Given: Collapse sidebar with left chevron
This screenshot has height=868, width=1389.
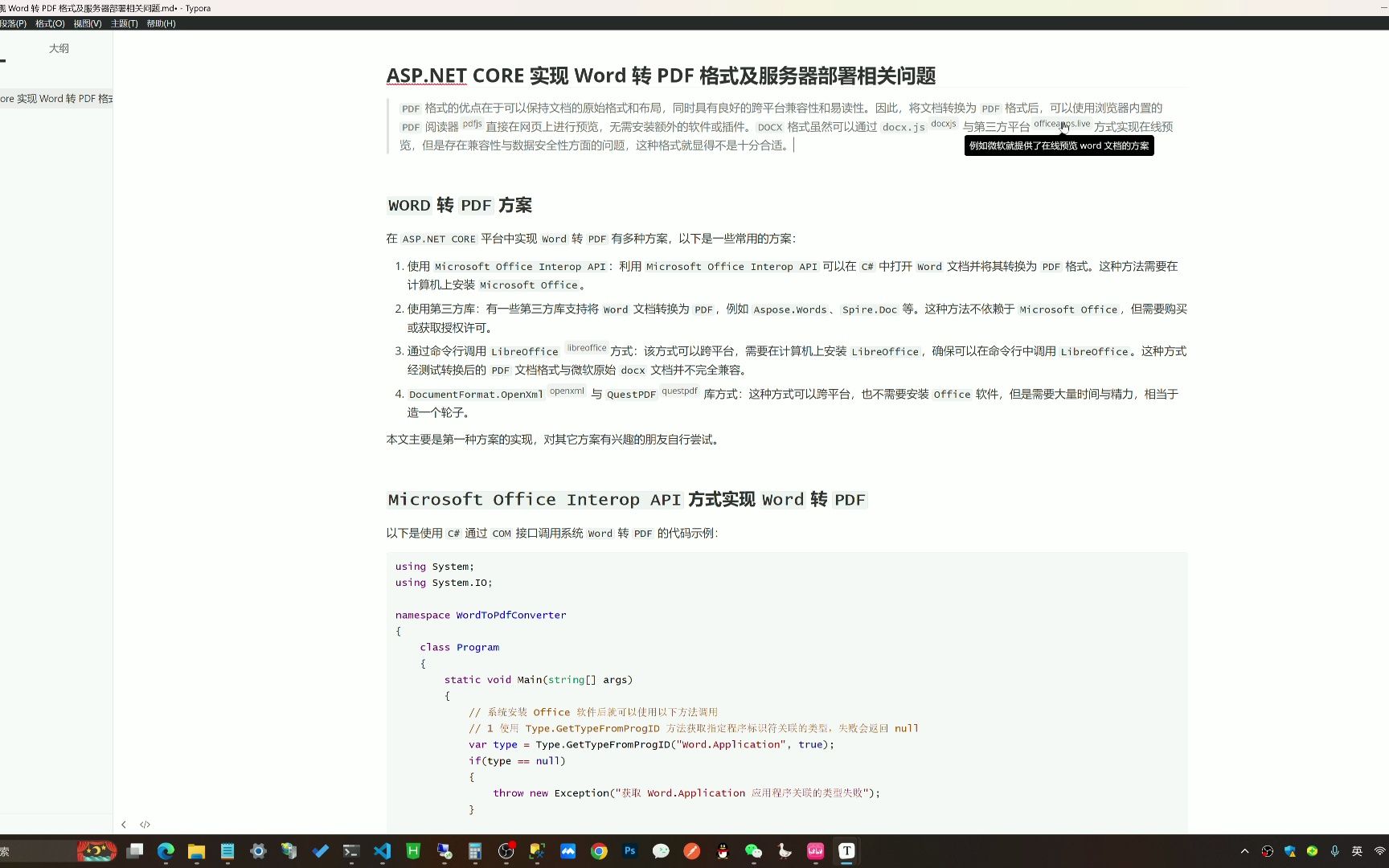Looking at the screenshot, I should pos(124,825).
